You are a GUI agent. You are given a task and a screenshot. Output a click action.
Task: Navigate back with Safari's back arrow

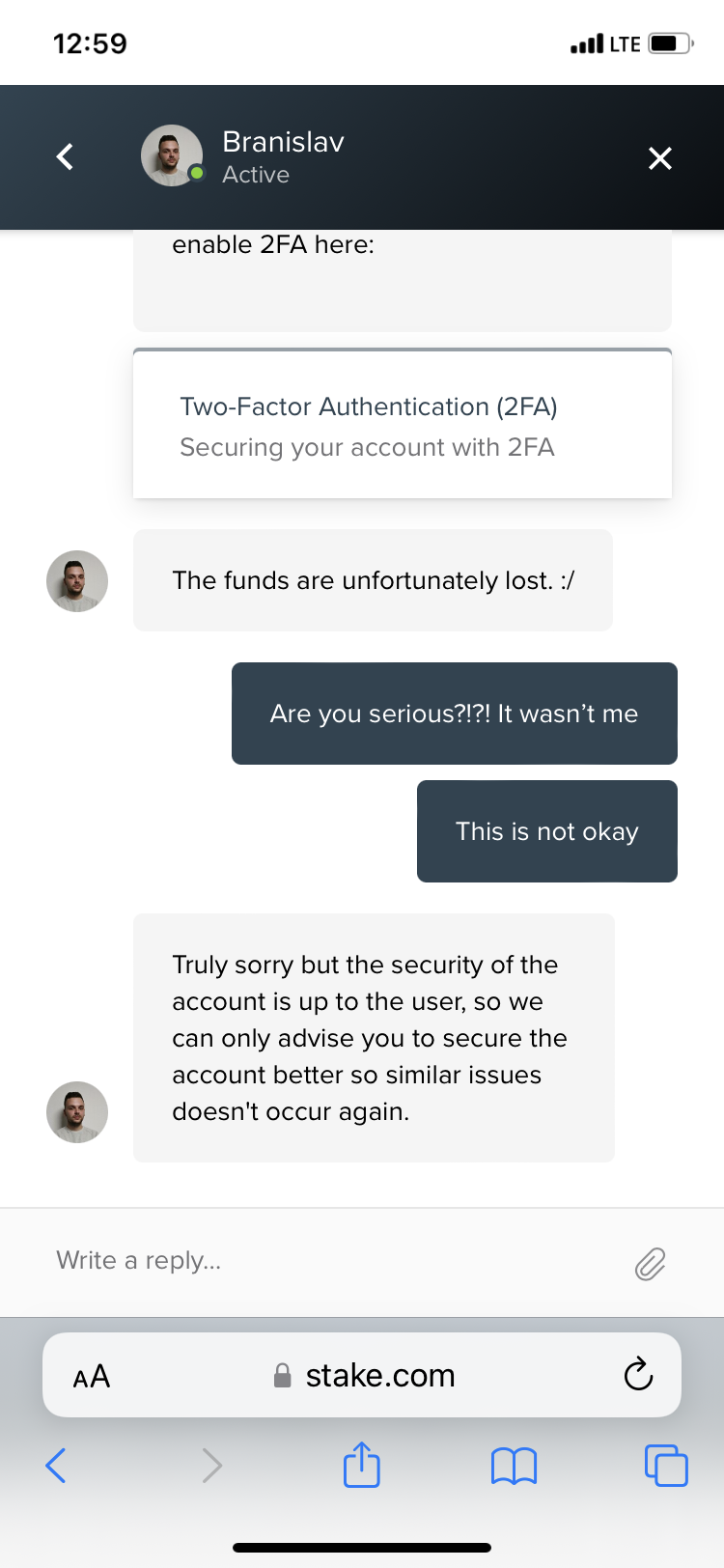(56, 1466)
